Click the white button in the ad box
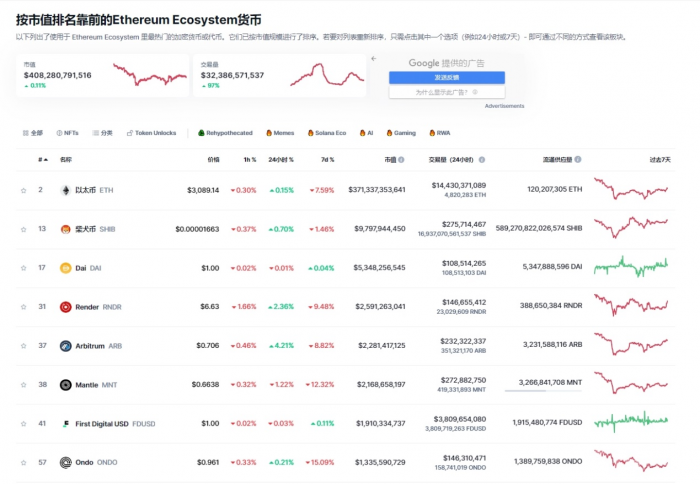 [x=447, y=92]
